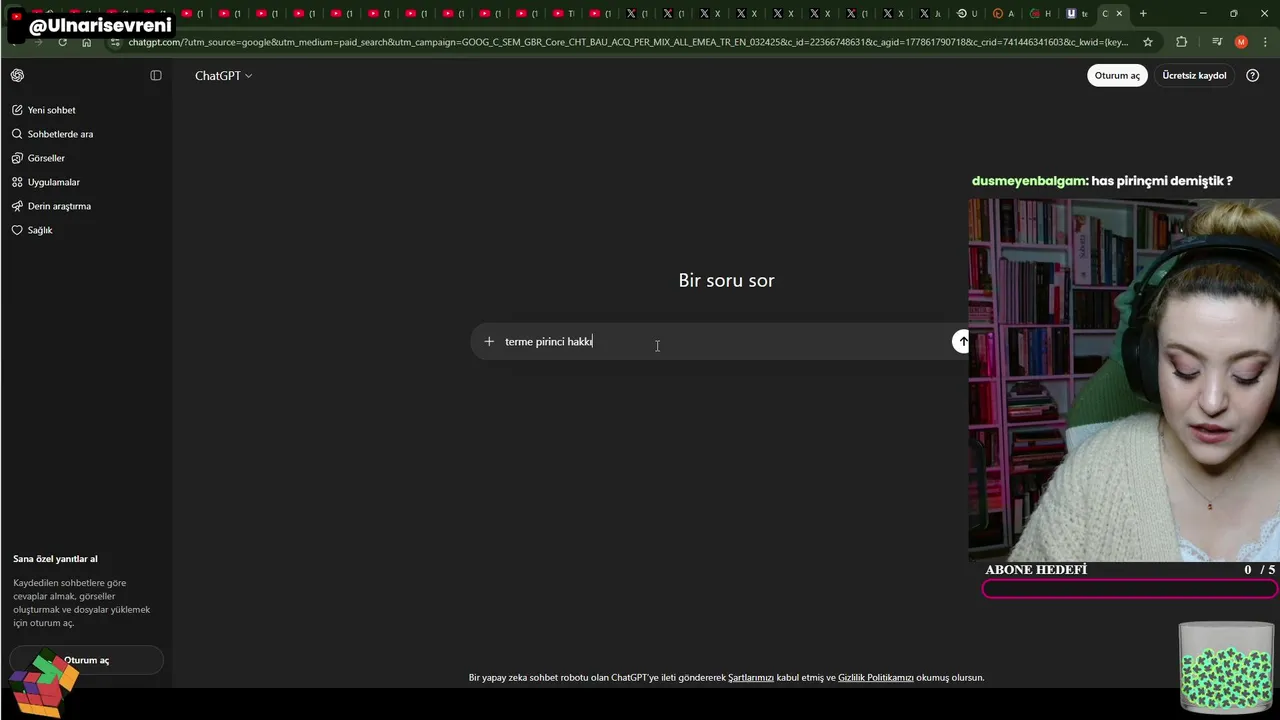Click the site info icon in address bar
The width and height of the screenshot is (1280, 720).
(115, 42)
